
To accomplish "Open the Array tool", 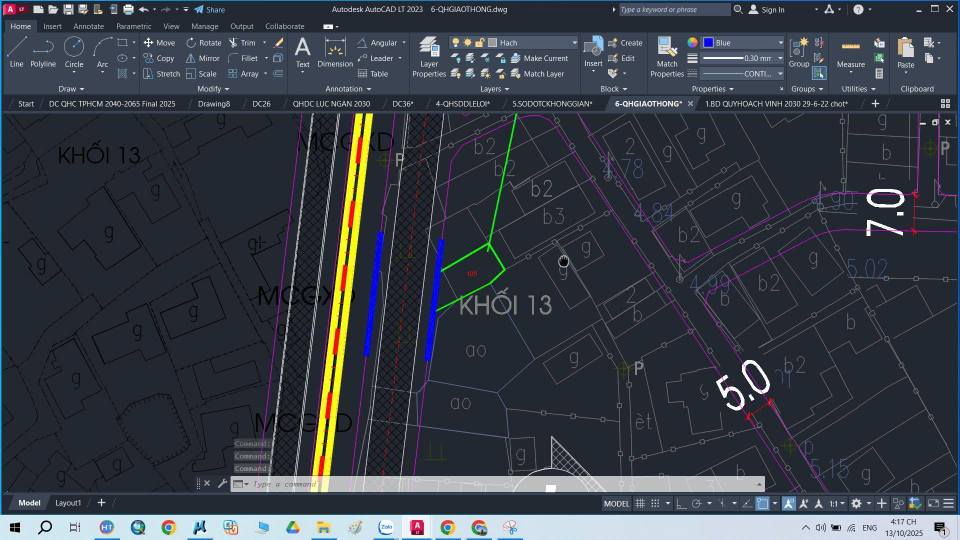I will tap(244, 73).
